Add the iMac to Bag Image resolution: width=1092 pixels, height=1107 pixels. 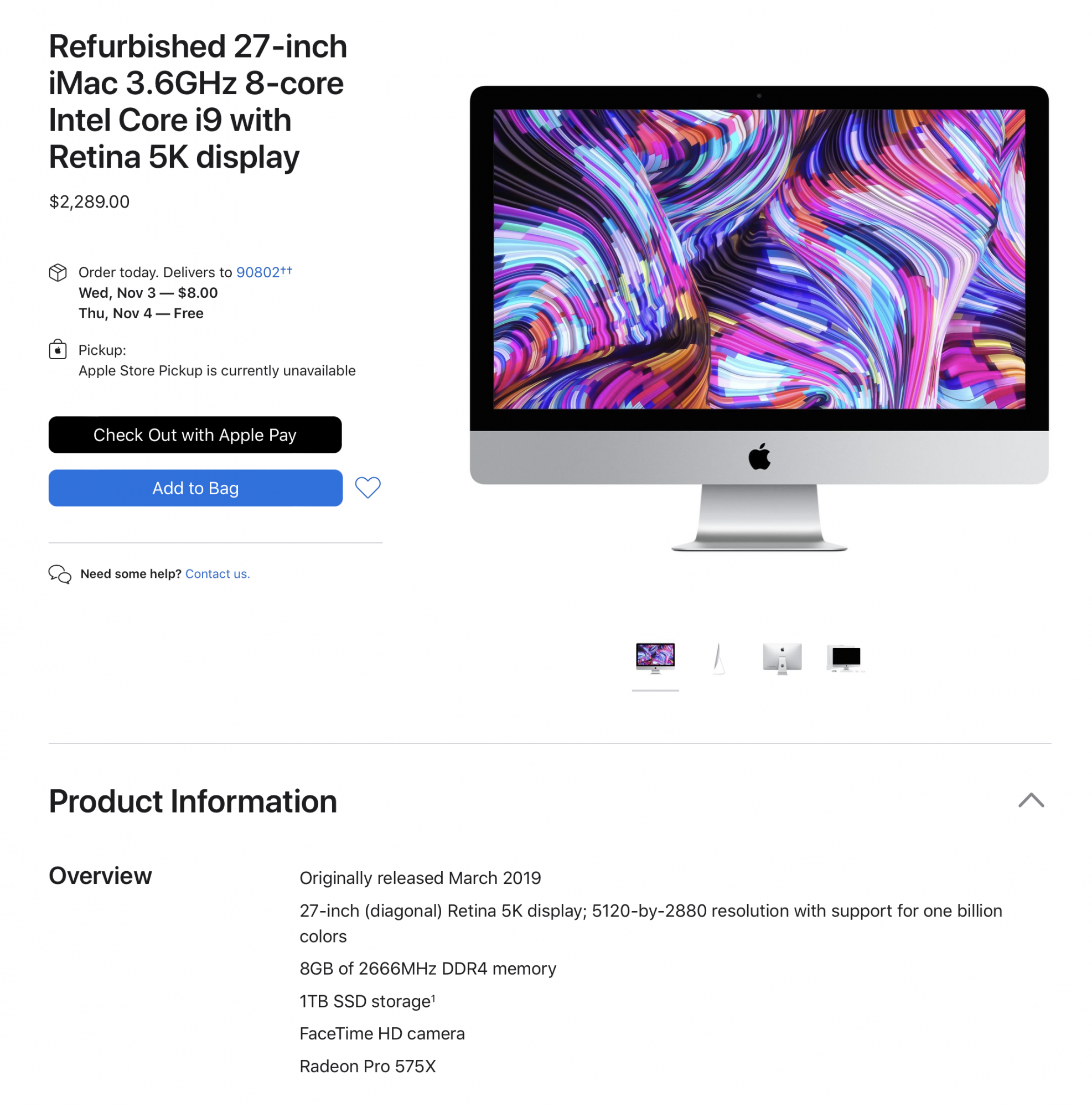tap(195, 488)
